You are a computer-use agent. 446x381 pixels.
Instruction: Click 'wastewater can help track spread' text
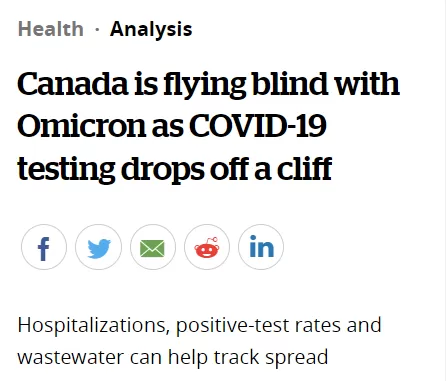tap(173, 357)
